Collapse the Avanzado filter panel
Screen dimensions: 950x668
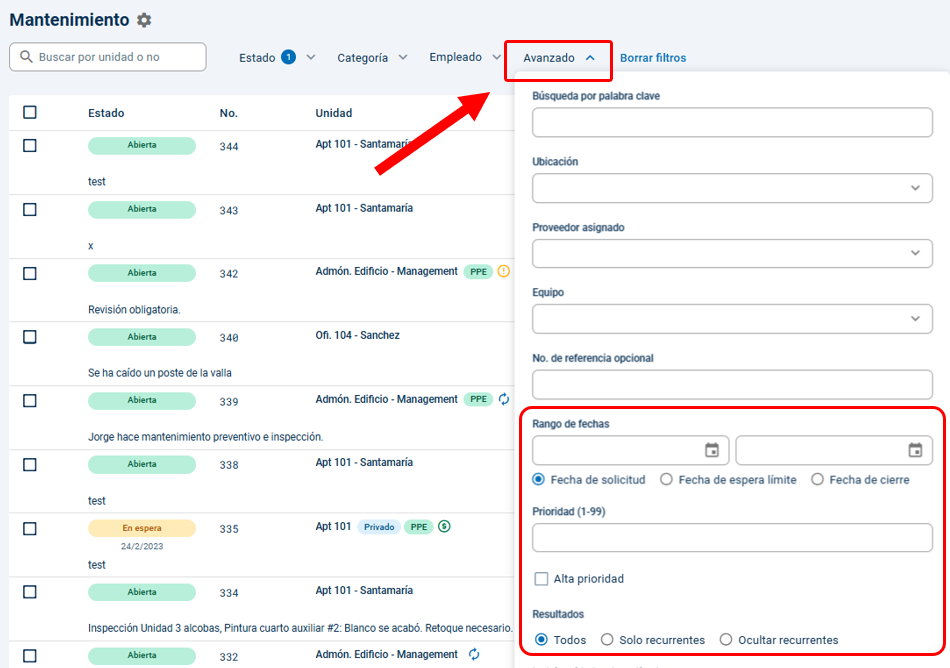pyautogui.click(x=559, y=58)
